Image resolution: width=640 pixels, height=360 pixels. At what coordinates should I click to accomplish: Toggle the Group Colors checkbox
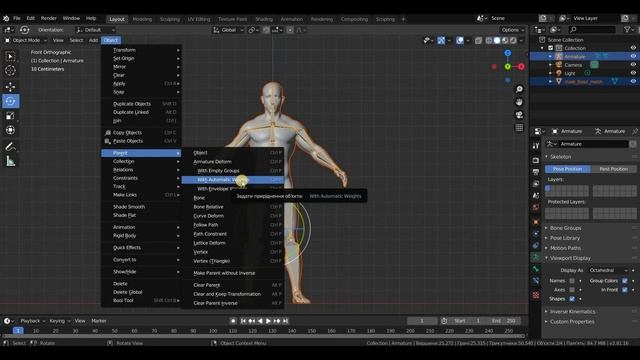pos(624,281)
